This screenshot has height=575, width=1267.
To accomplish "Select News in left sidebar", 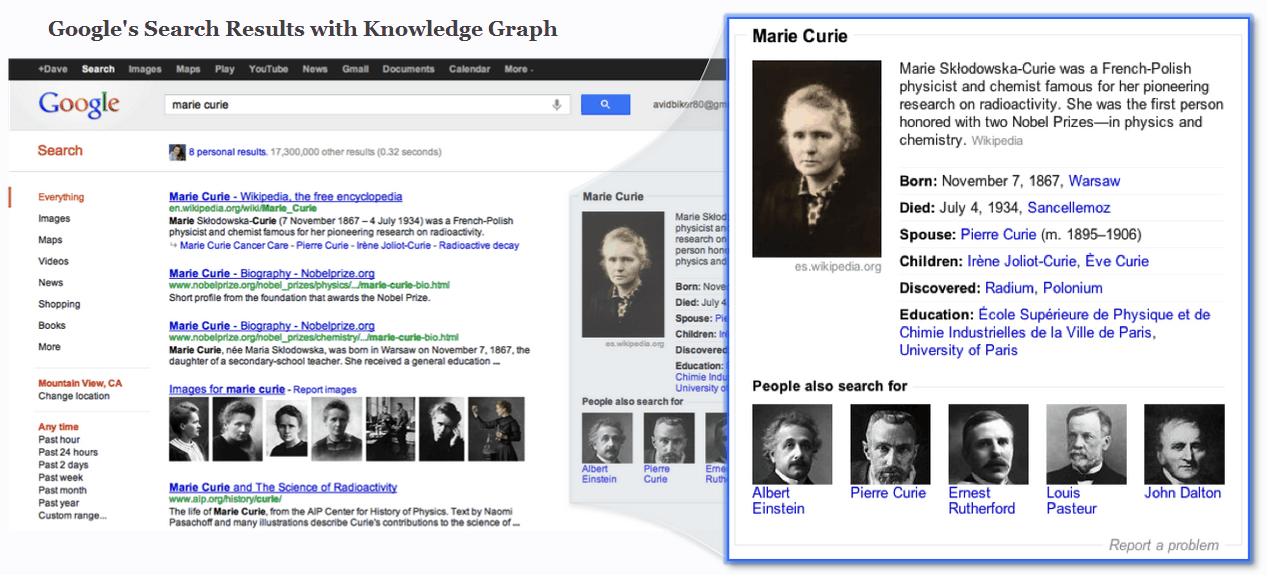I will click(51, 283).
